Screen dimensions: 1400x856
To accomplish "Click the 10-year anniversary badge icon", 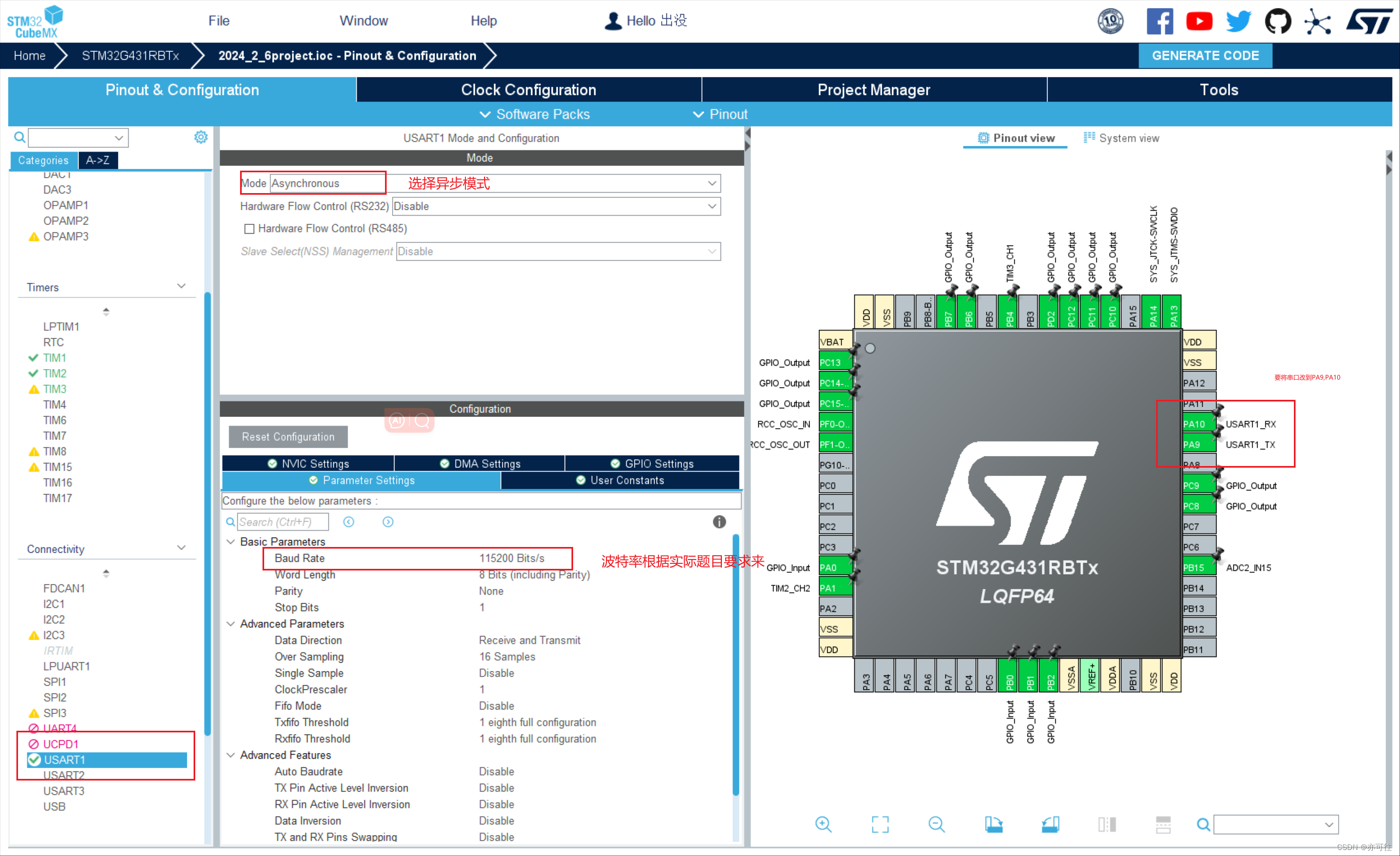I will click(x=1110, y=21).
